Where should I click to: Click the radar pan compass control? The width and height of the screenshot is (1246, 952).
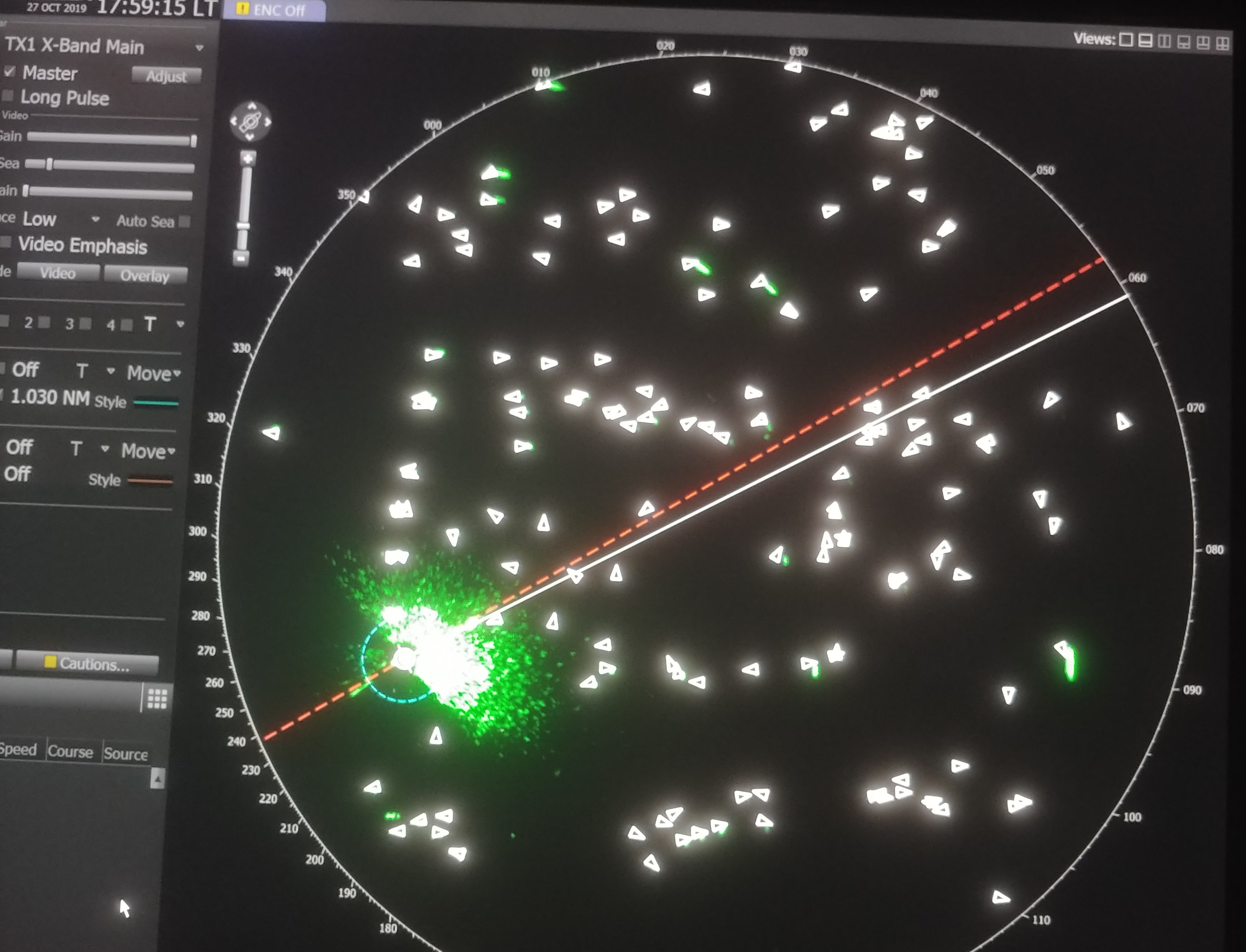click(x=250, y=121)
